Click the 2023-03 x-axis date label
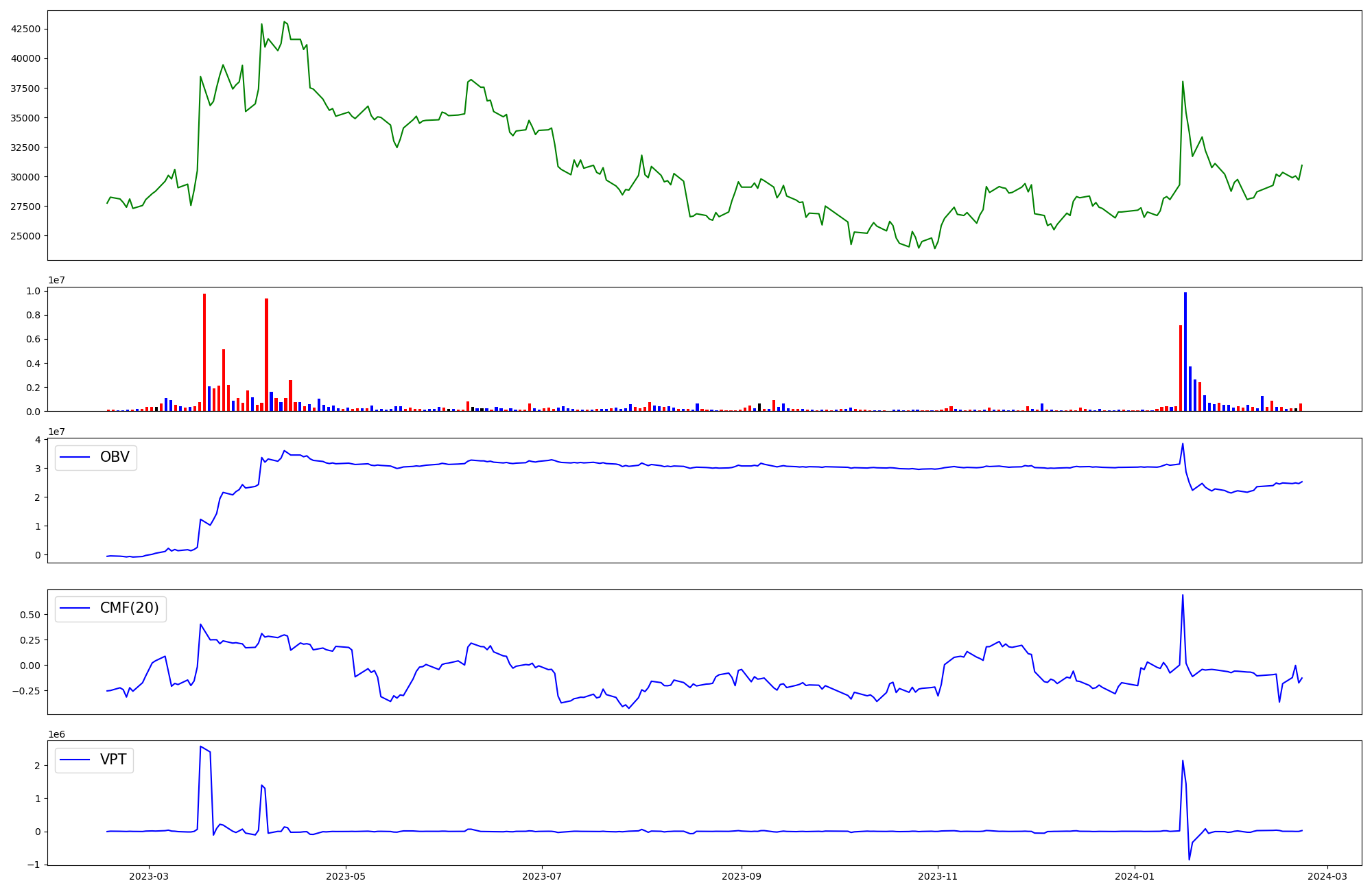This screenshot has height=892, width=1372. tap(149, 876)
